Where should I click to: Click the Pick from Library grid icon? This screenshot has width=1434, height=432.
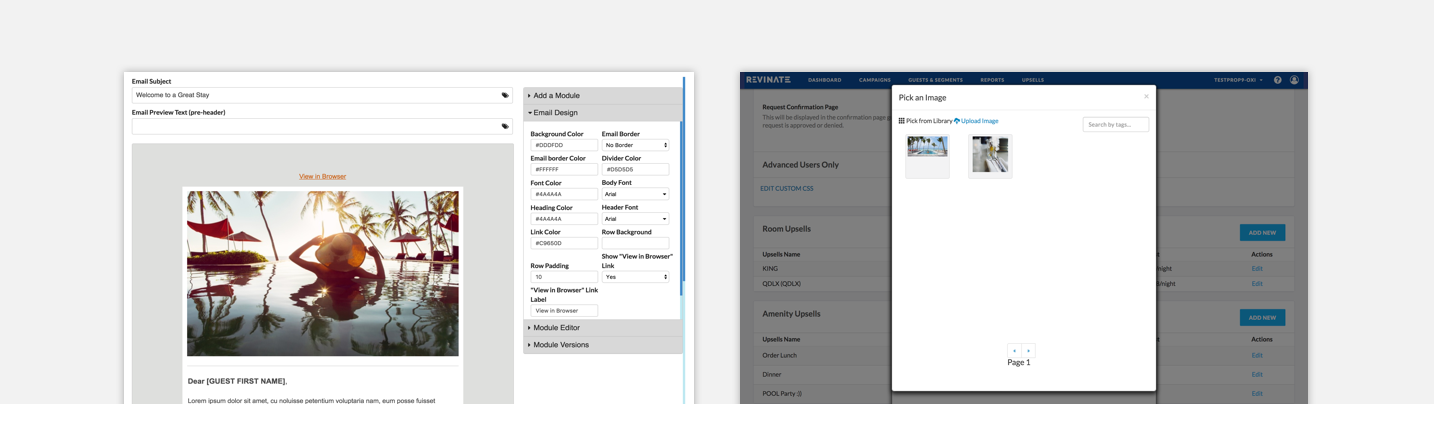click(x=901, y=121)
